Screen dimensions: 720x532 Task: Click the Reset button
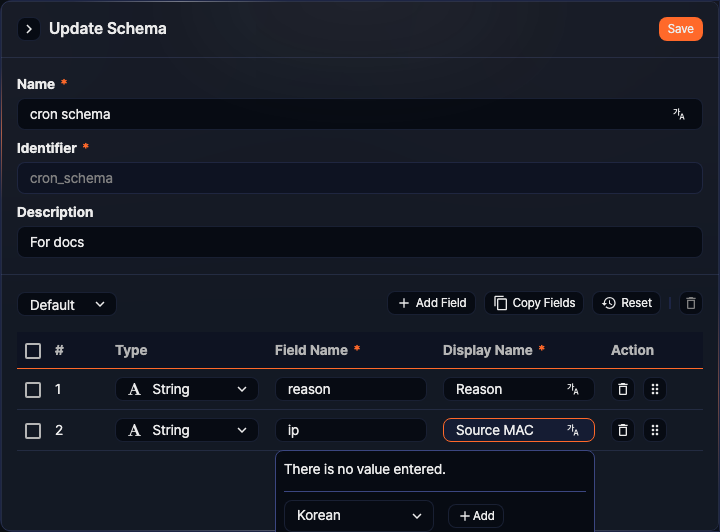tap(626, 303)
